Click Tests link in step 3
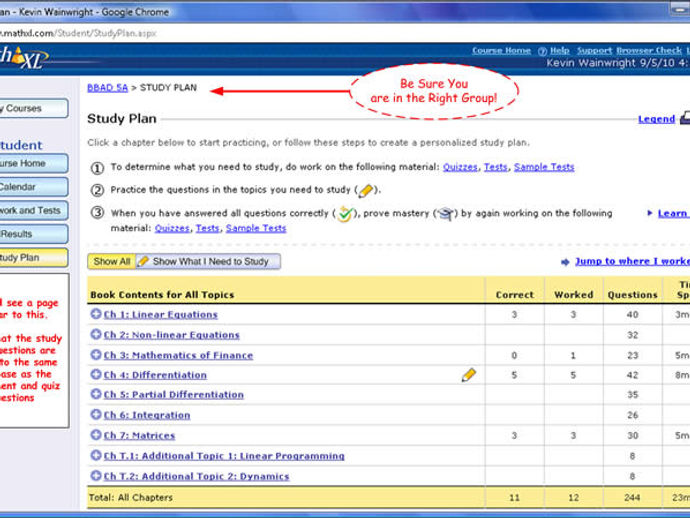The width and height of the screenshot is (690, 518). [x=207, y=228]
